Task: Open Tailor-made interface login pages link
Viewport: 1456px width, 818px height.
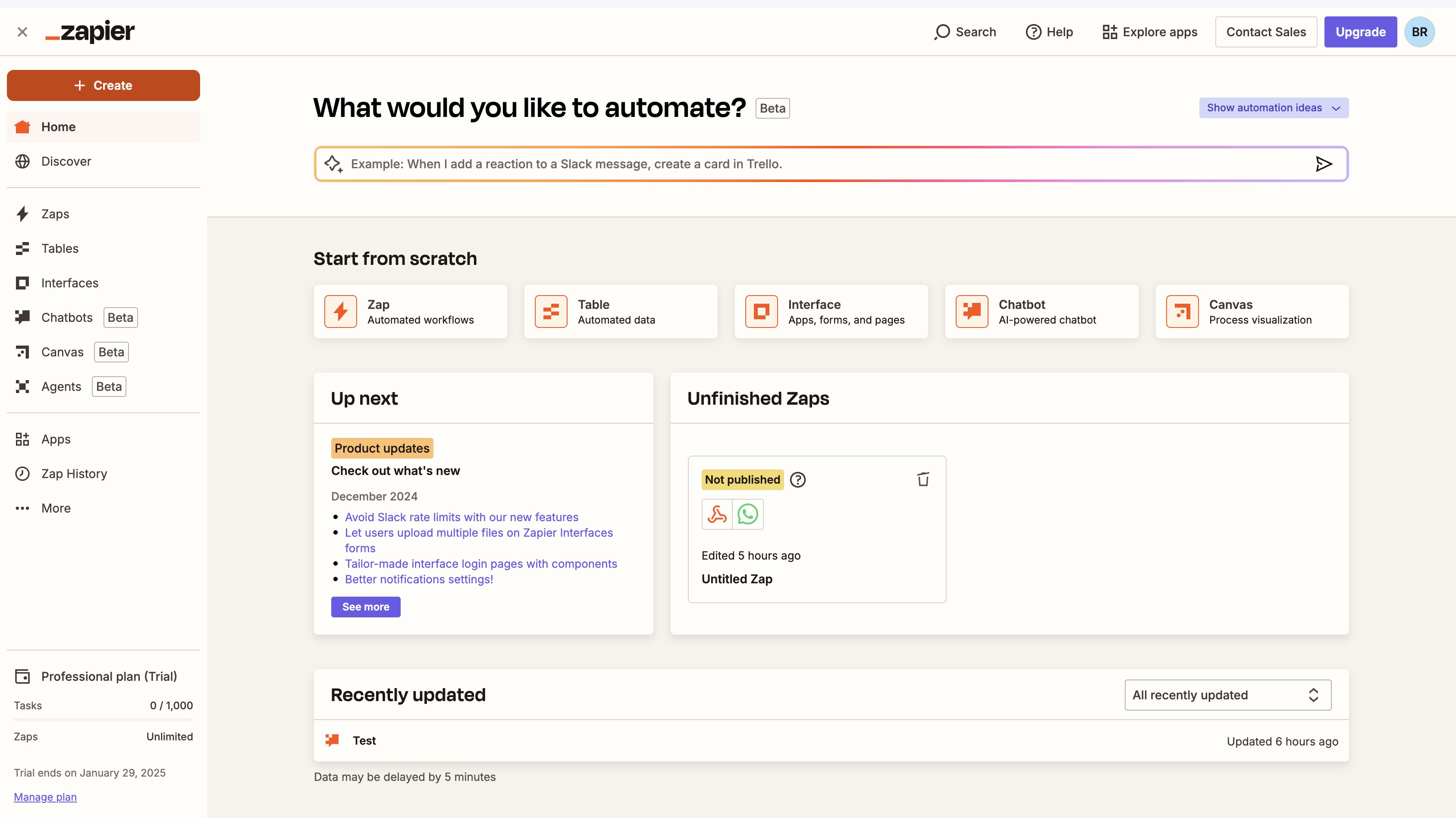Action: [480, 563]
